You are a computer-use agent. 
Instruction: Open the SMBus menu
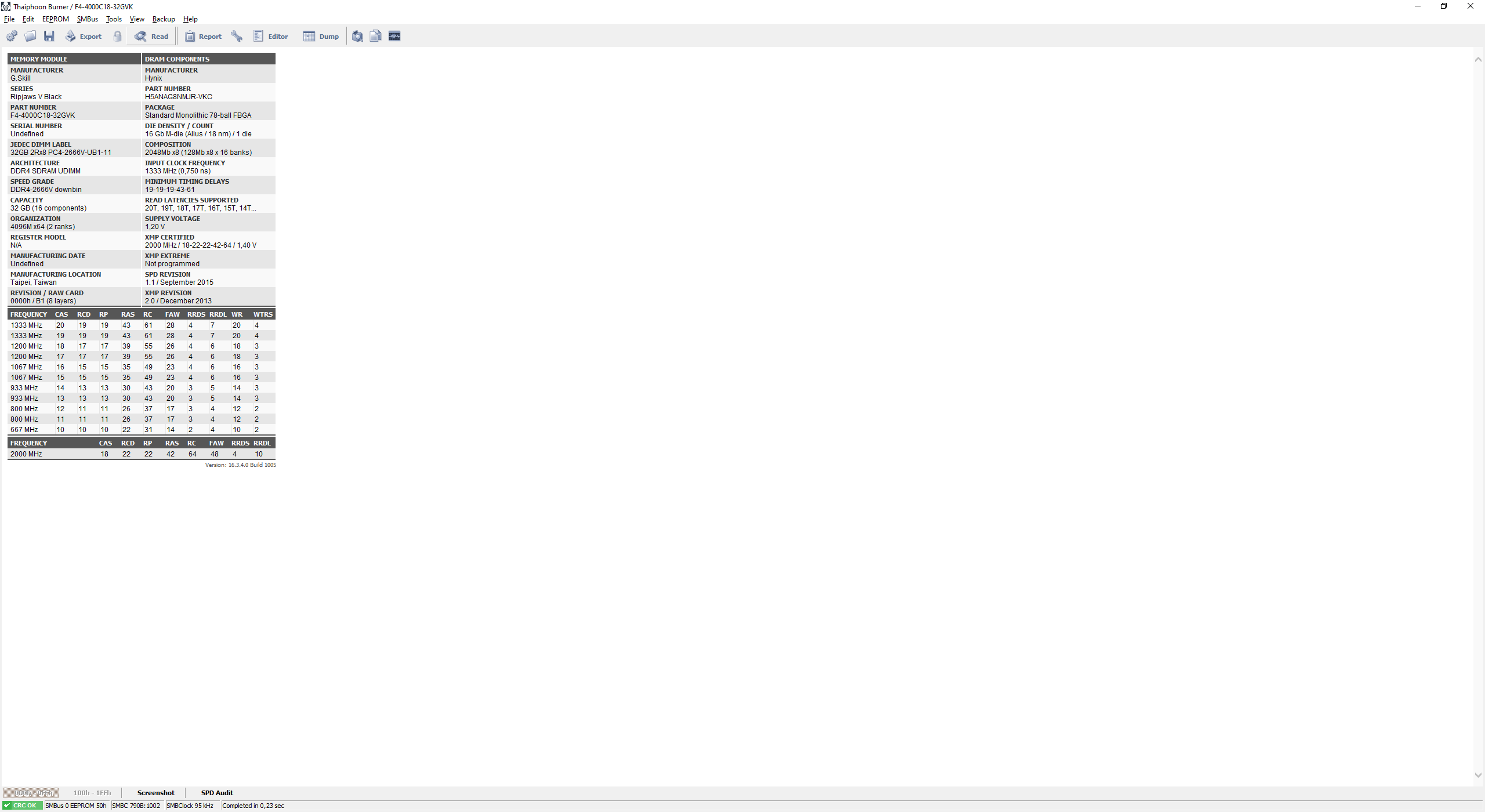88,19
